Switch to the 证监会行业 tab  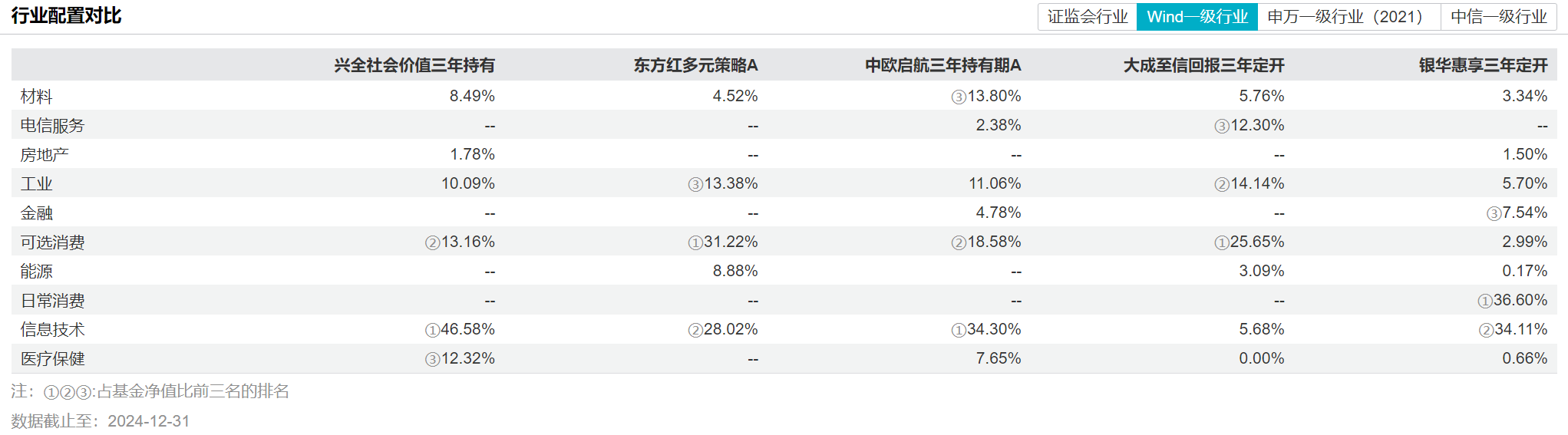[1087, 17]
